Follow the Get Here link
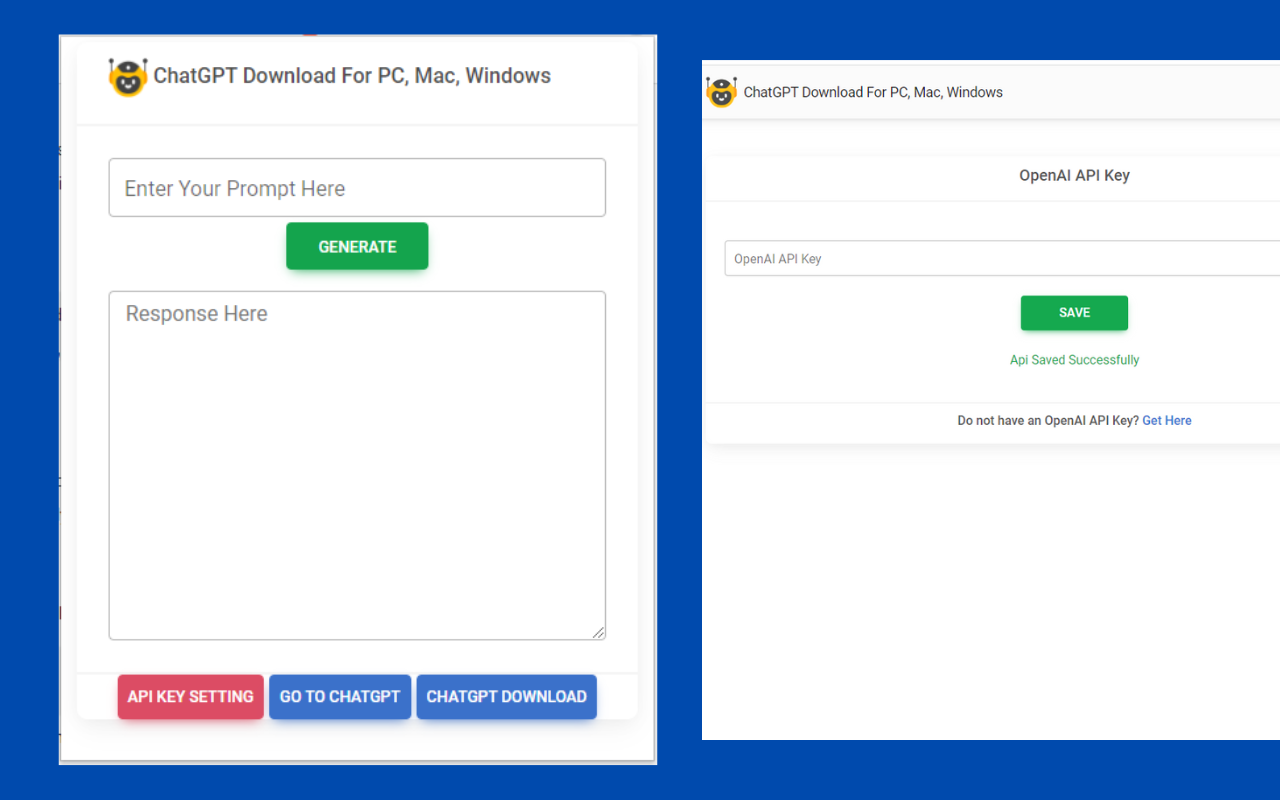Image resolution: width=1280 pixels, height=800 pixels. pyautogui.click(x=1167, y=421)
